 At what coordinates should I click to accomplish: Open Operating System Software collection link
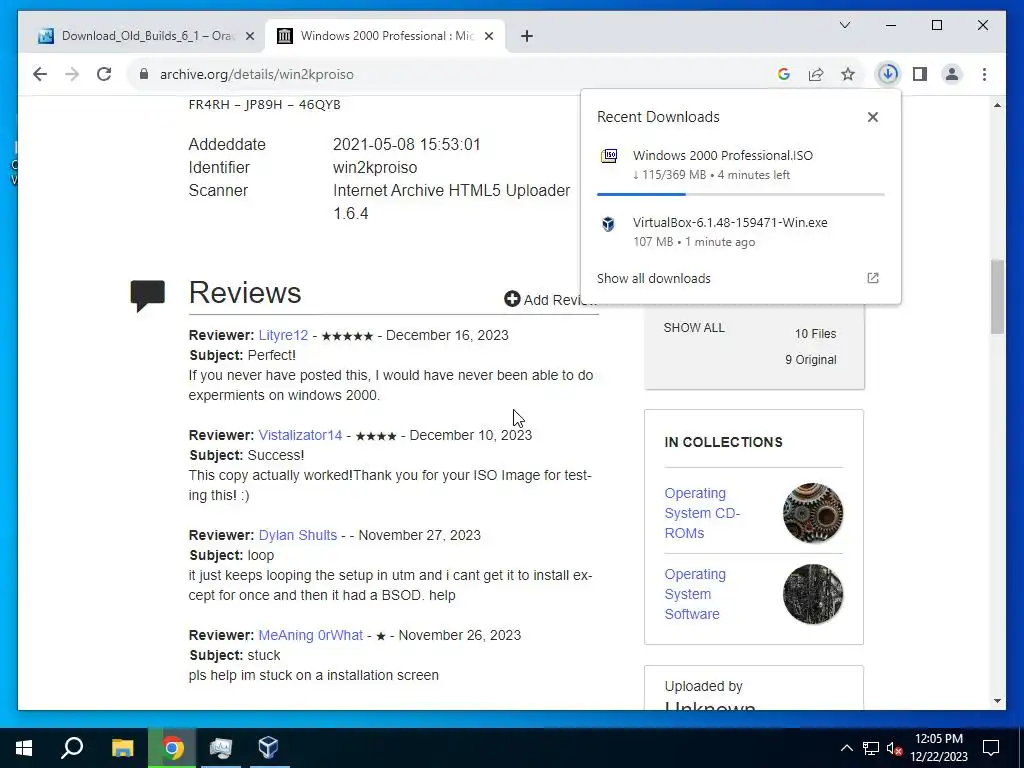(x=695, y=594)
